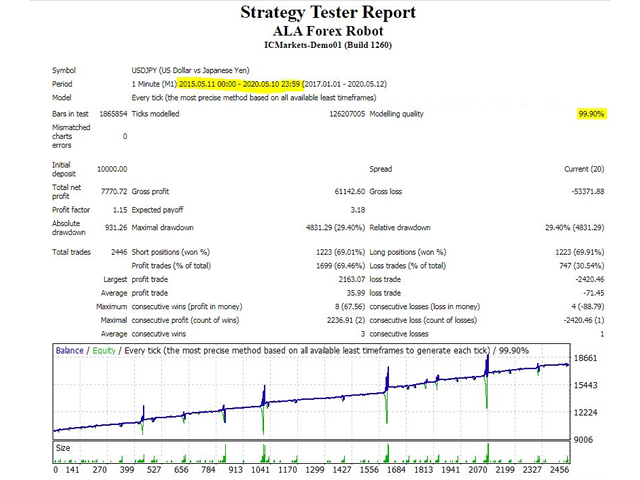Select the 'ALA Forex Robot' title
The width and height of the screenshot is (640, 480).
coord(328,31)
